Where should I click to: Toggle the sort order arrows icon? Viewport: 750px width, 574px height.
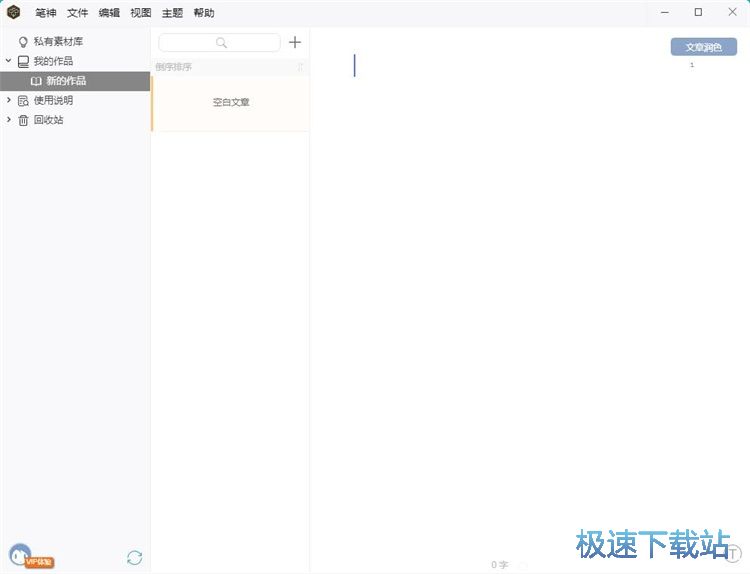click(300, 67)
